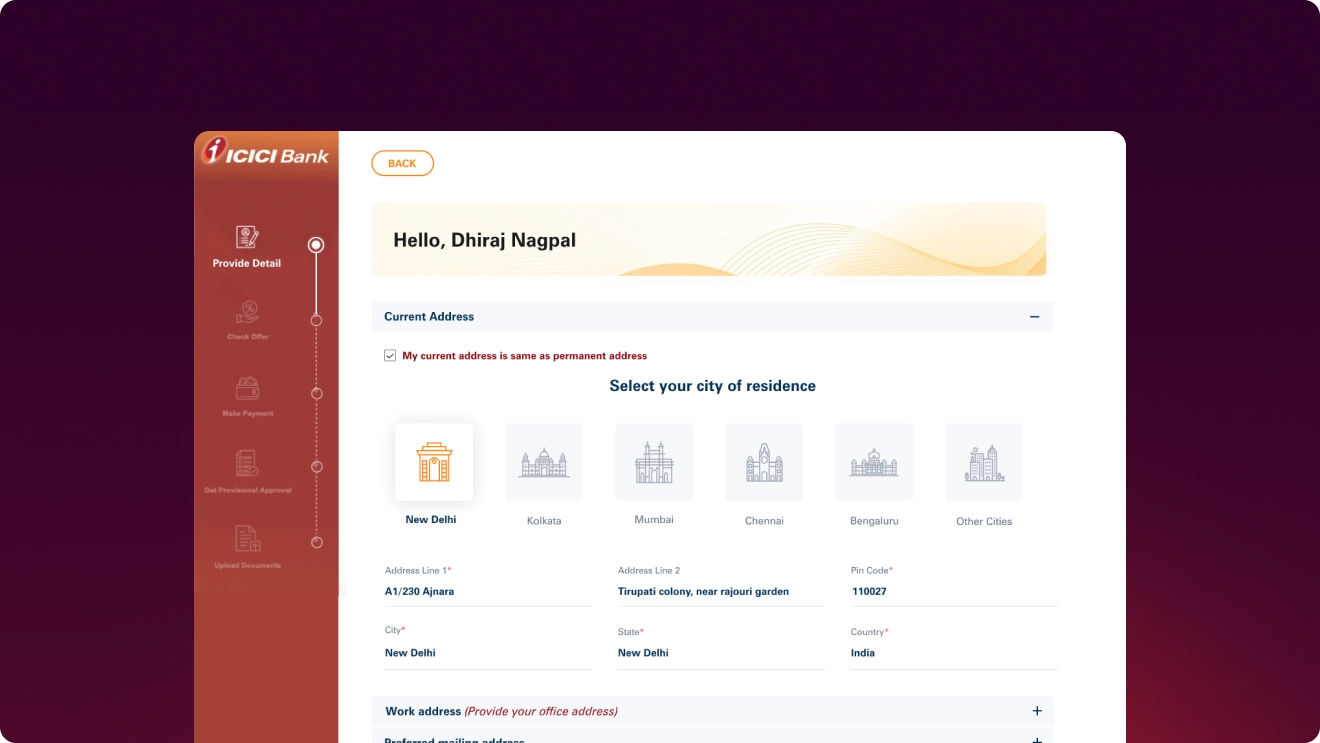
Task: Click the Select your city of residence heading
Action: tap(713, 386)
